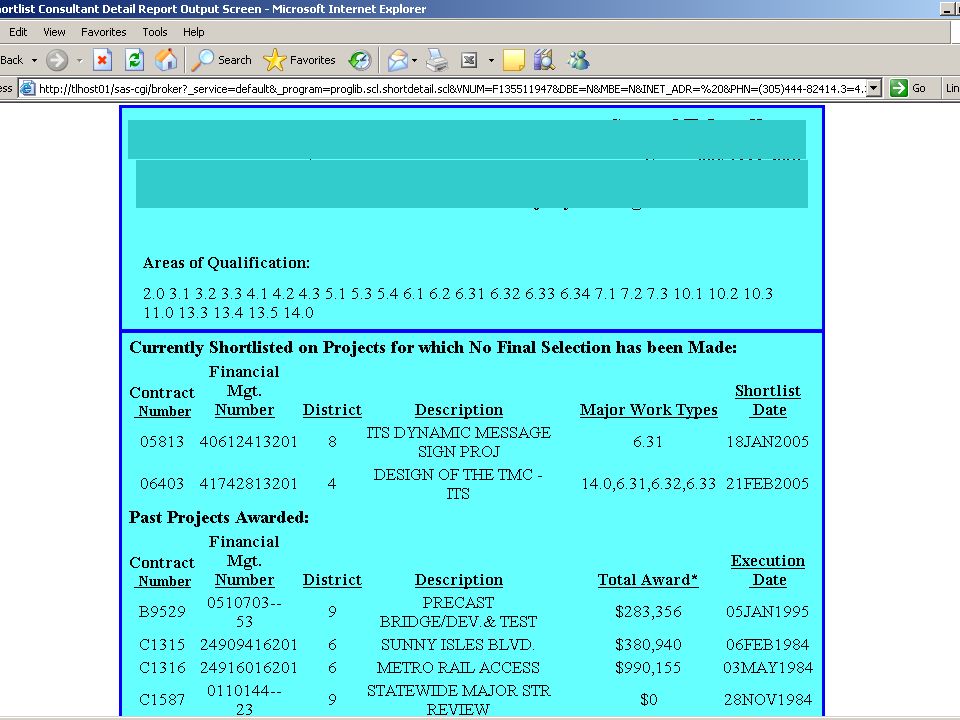This screenshot has width=960, height=720.
Task: Refresh the page with the green arrows icon
Action: pyautogui.click(x=134, y=60)
